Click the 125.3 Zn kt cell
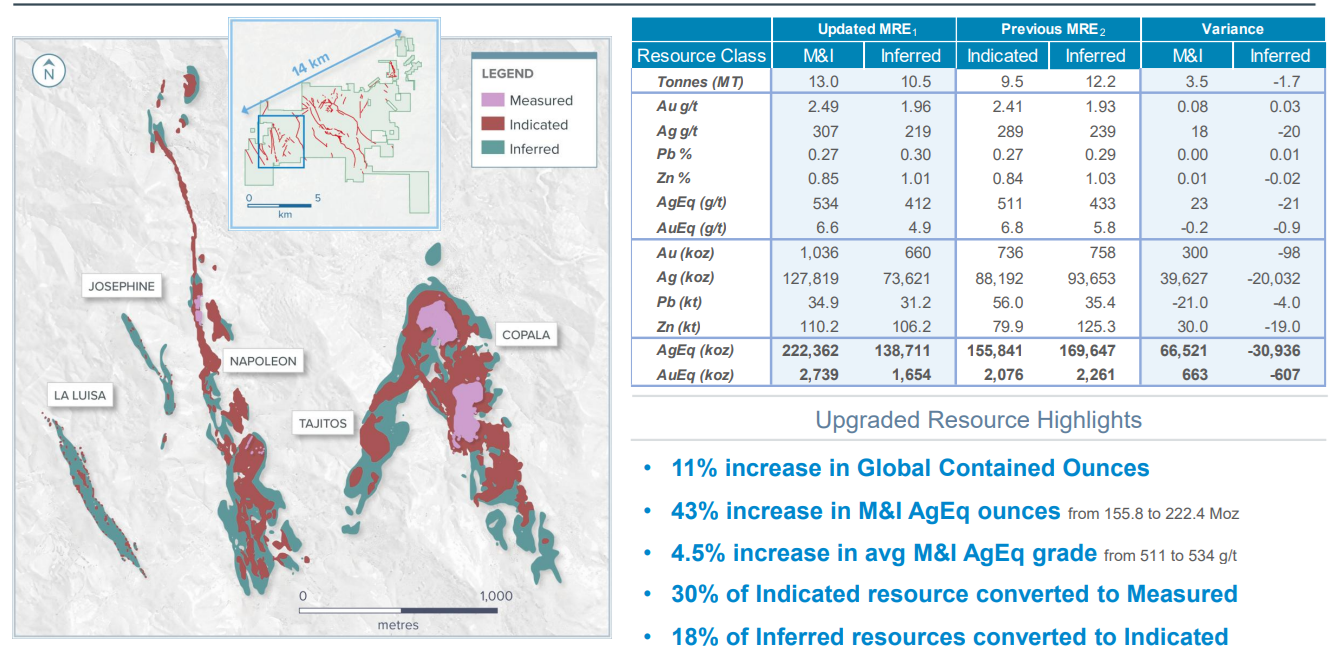The image size is (1341, 652). pos(1095,326)
